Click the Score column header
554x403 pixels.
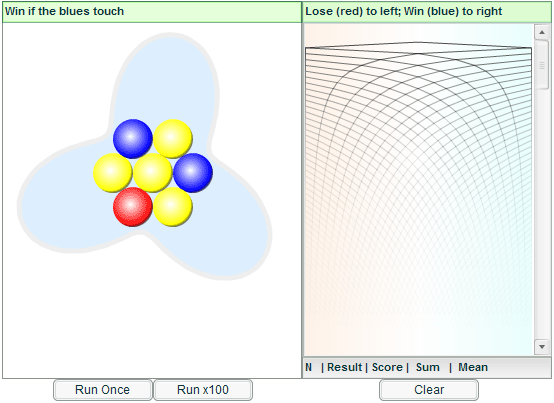coord(387,367)
